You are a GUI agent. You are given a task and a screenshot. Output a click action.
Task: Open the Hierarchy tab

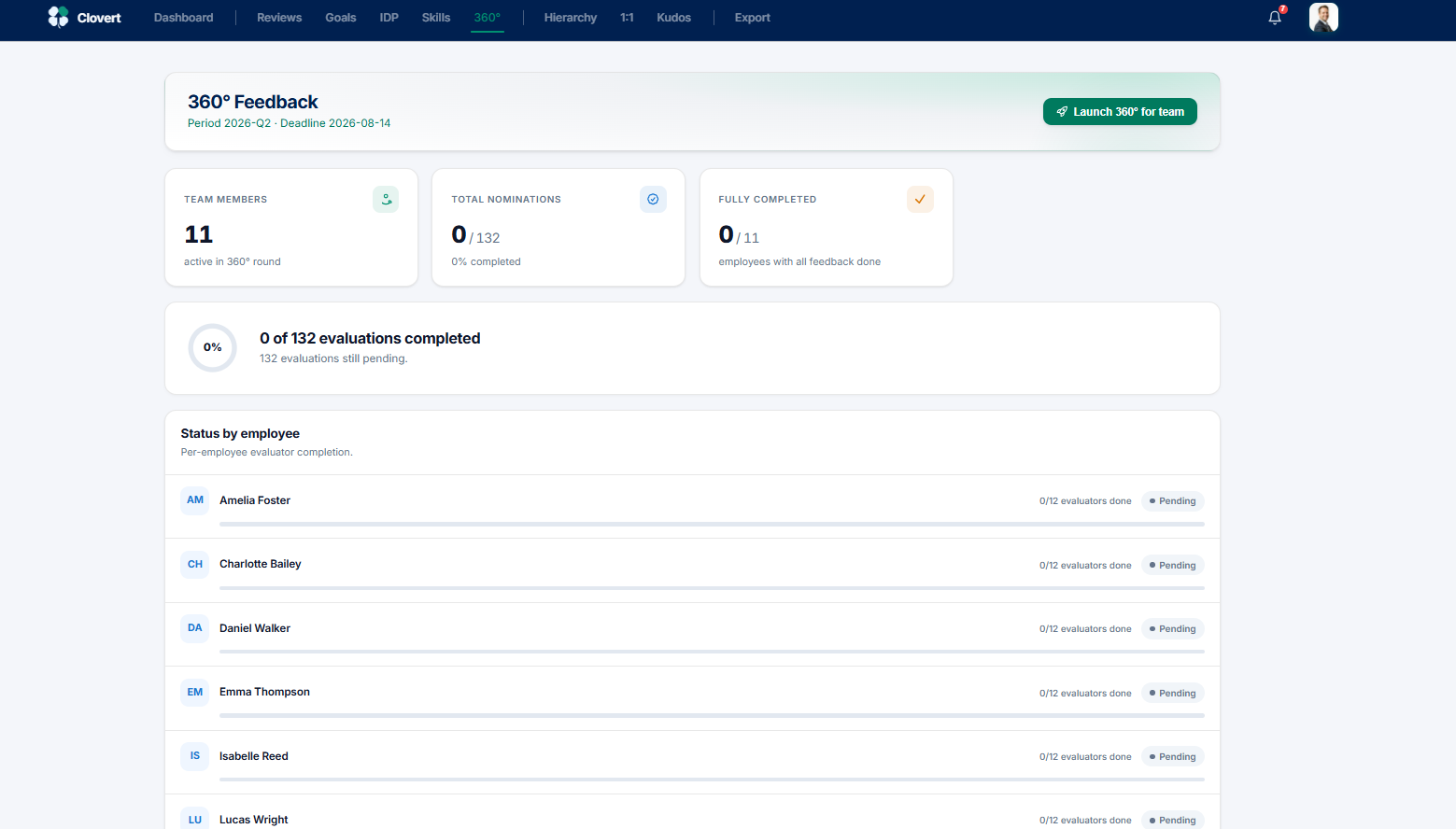point(571,18)
